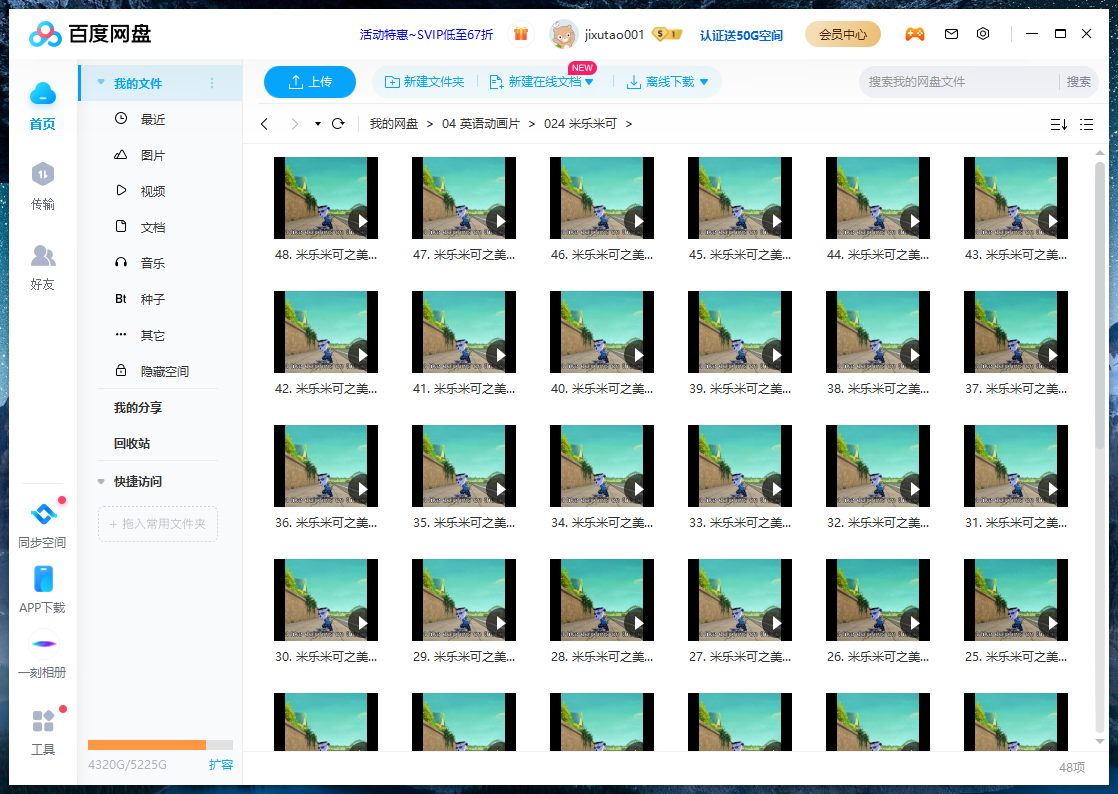The height and width of the screenshot is (794, 1118).
Task: Select the 视频 category icon in sidebar
Action: tap(120, 191)
